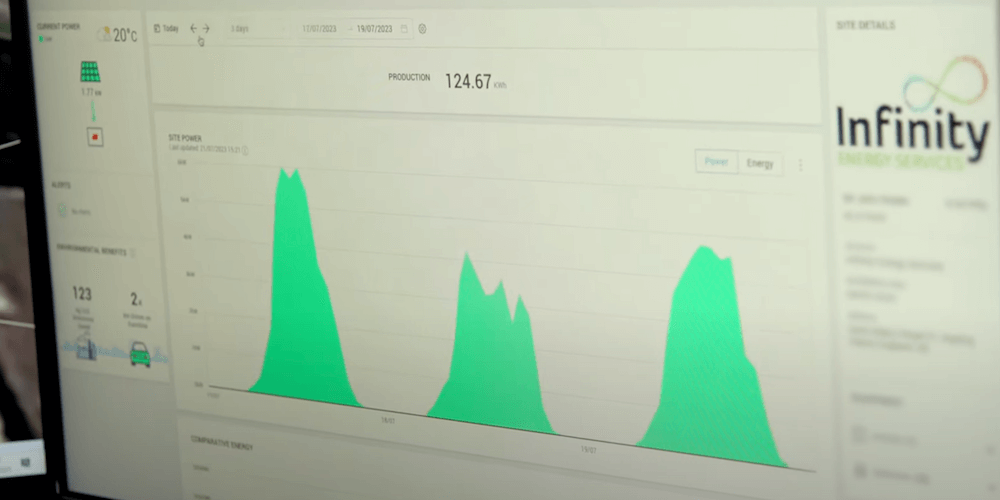Click the weather icon beside 20°C
1000x500 pixels.
[103, 35]
